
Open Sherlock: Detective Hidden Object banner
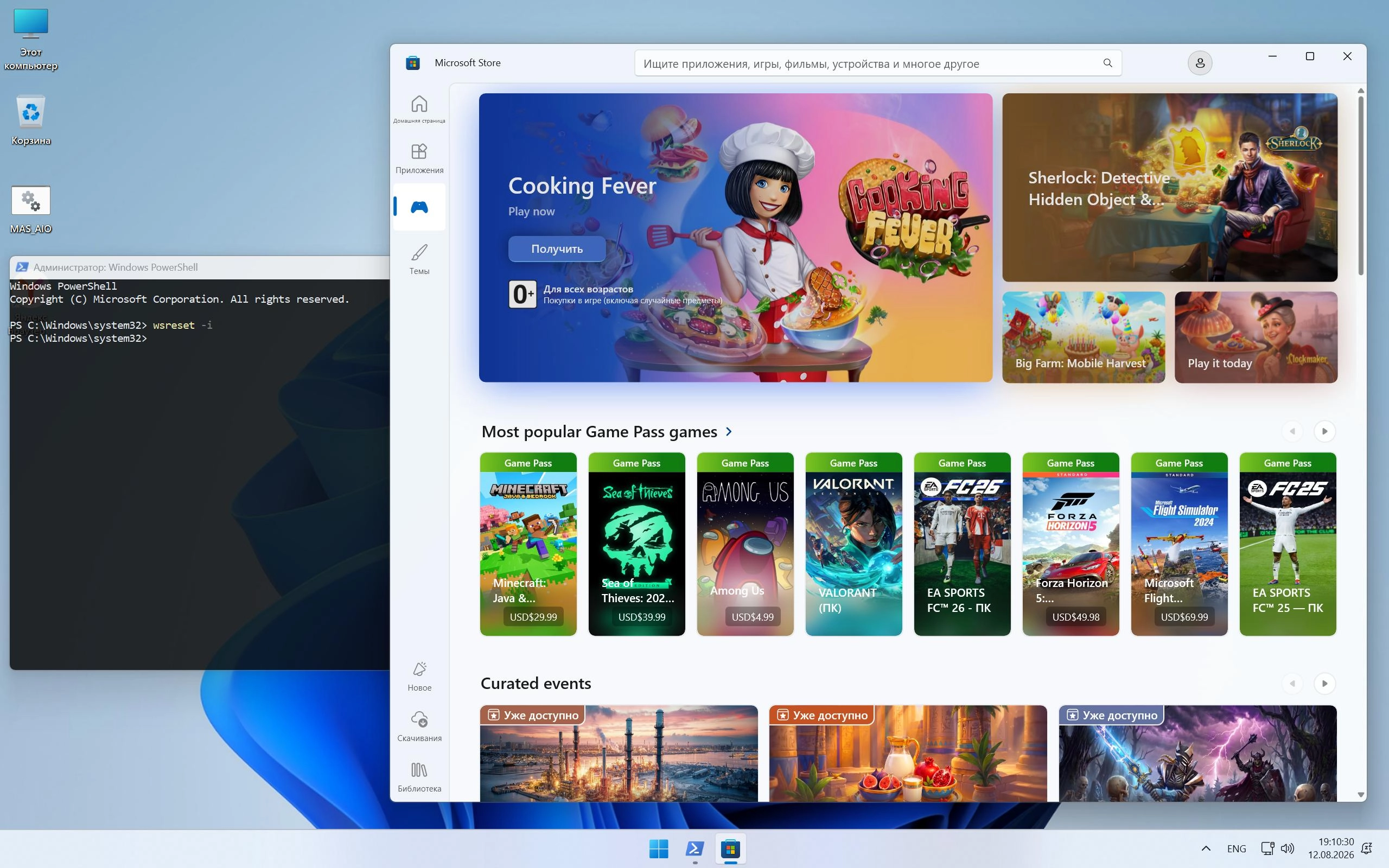pos(1170,188)
